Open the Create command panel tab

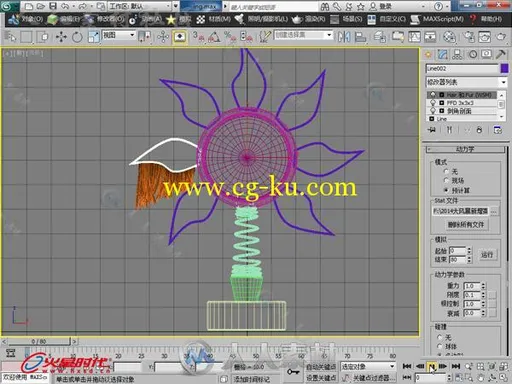coord(428,54)
